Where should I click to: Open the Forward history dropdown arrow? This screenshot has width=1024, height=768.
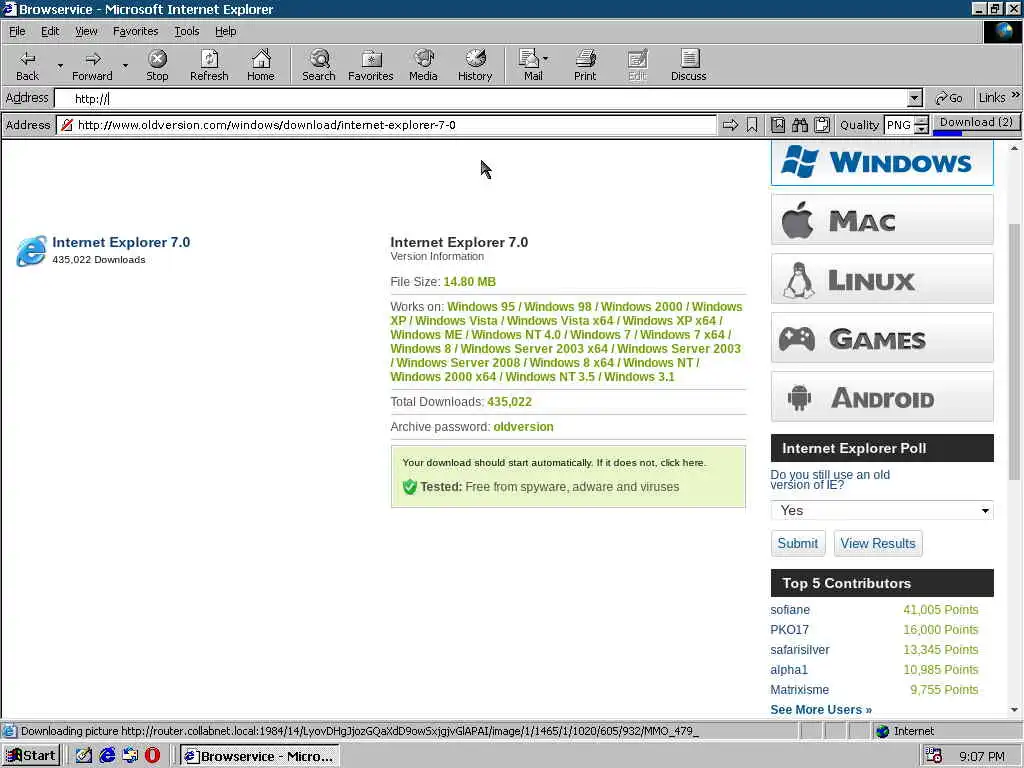point(125,65)
